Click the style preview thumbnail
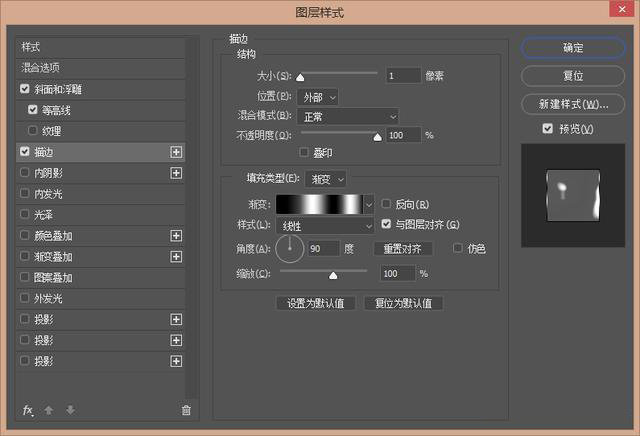Viewport: 640px width, 436px height. coord(573,195)
